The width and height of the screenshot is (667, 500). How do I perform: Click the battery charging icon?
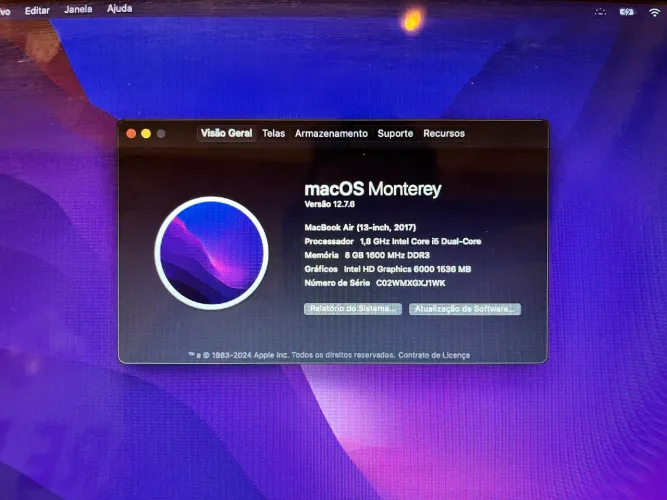[627, 12]
